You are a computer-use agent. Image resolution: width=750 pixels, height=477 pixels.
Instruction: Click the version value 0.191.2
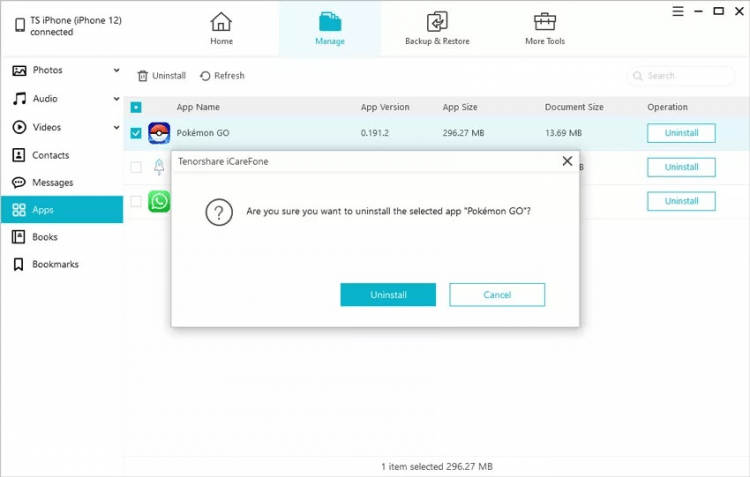pyautogui.click(x=375, y=133)
